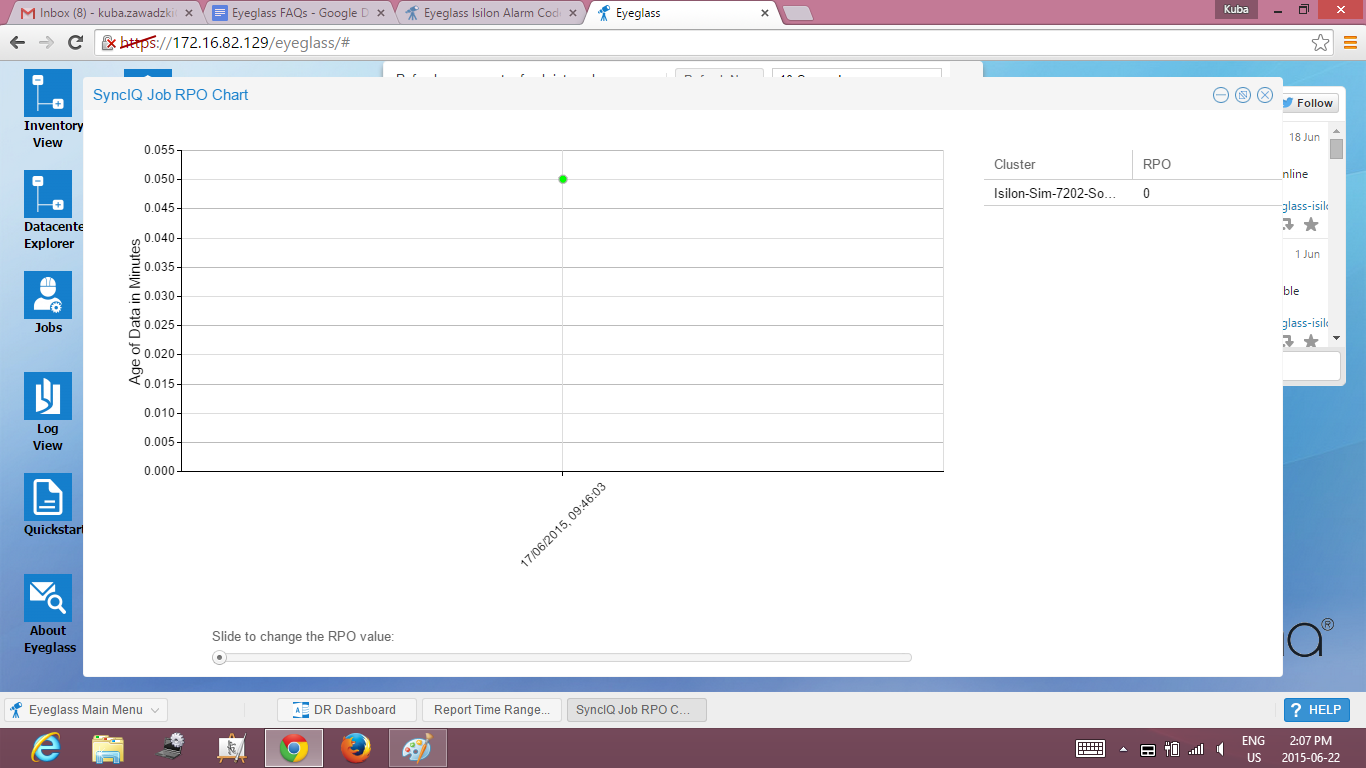Click the SyncIQ Job RPO Chart title
Image resolution: width=1366 pixels, height=768 pixels.
pyautogui.click(x=170, y=95)
